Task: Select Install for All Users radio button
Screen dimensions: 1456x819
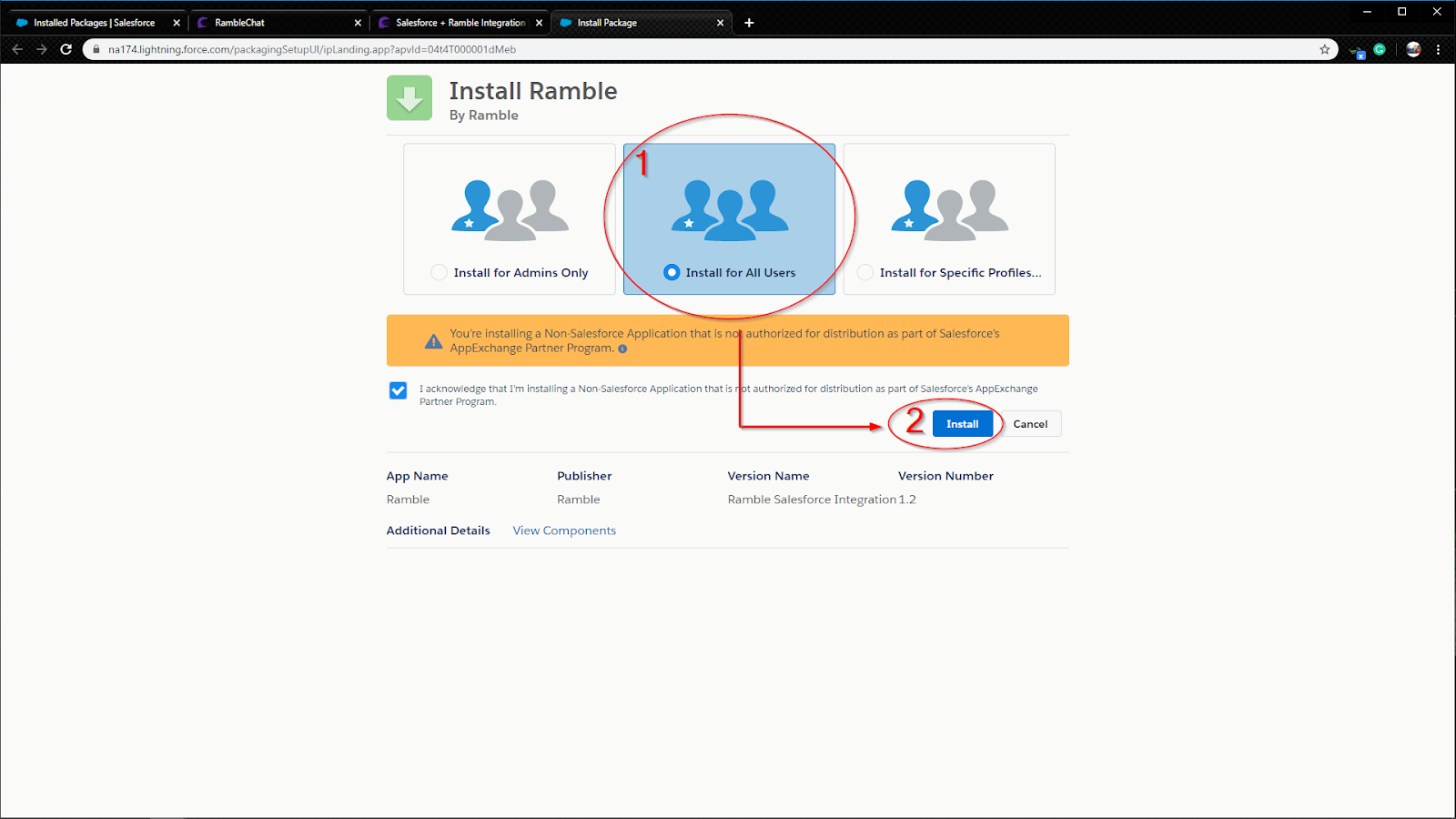Action: pos(672,272)
